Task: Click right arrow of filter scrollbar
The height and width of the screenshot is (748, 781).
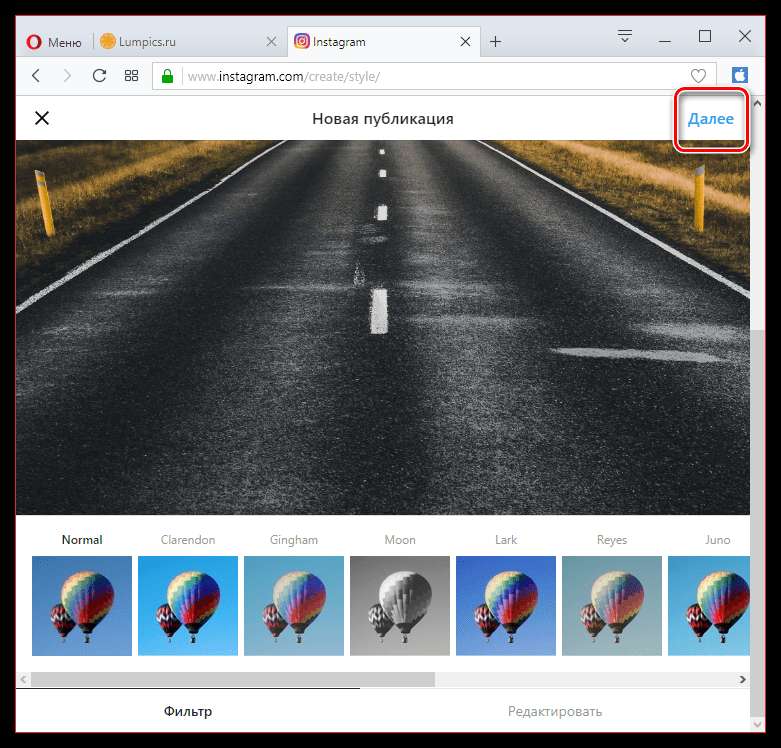Action: 742,679
